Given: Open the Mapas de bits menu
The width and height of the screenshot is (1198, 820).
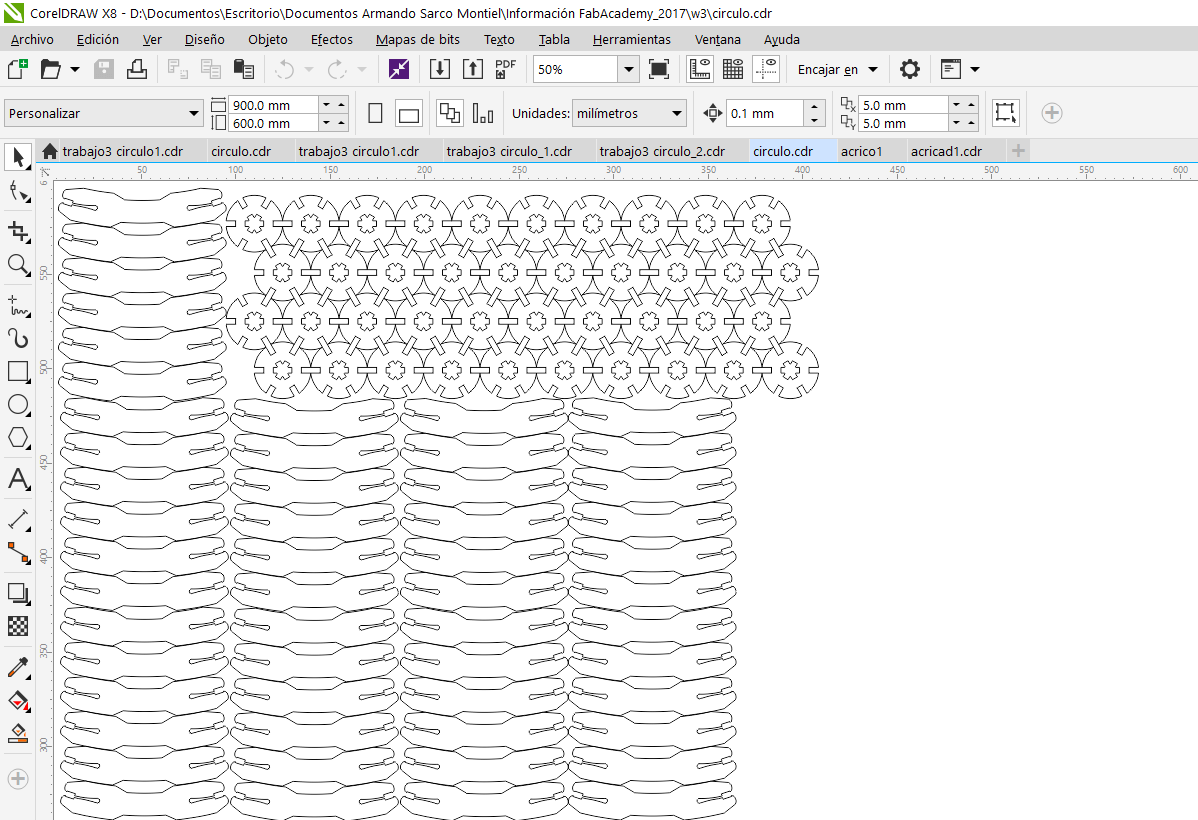Looking at the screenshot, I should coord(418,40).
